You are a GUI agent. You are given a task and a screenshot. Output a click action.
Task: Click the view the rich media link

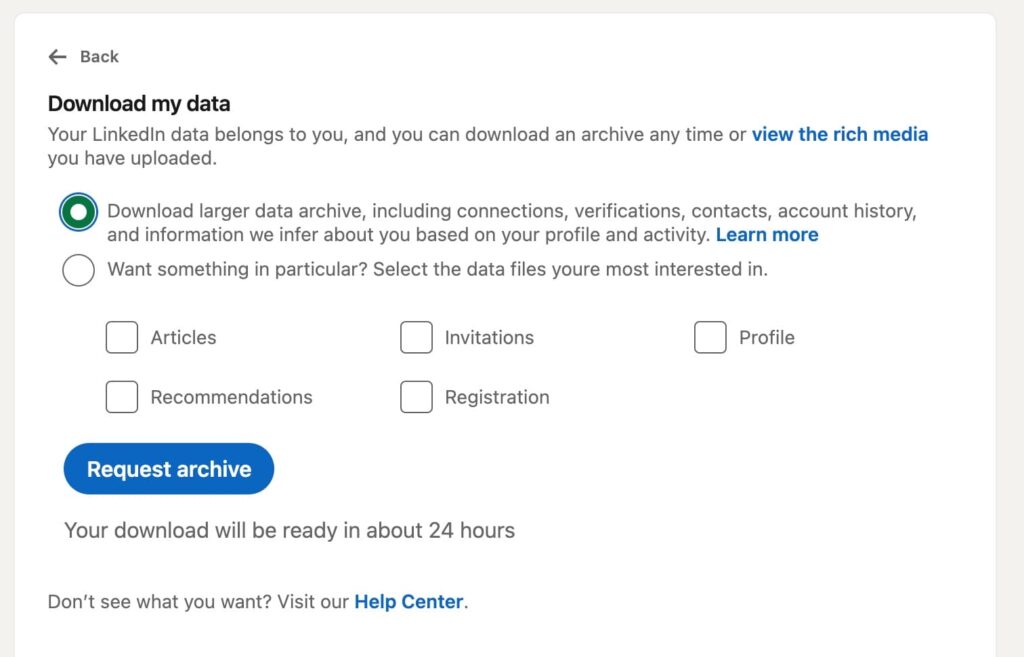click(x=839, y=134)
